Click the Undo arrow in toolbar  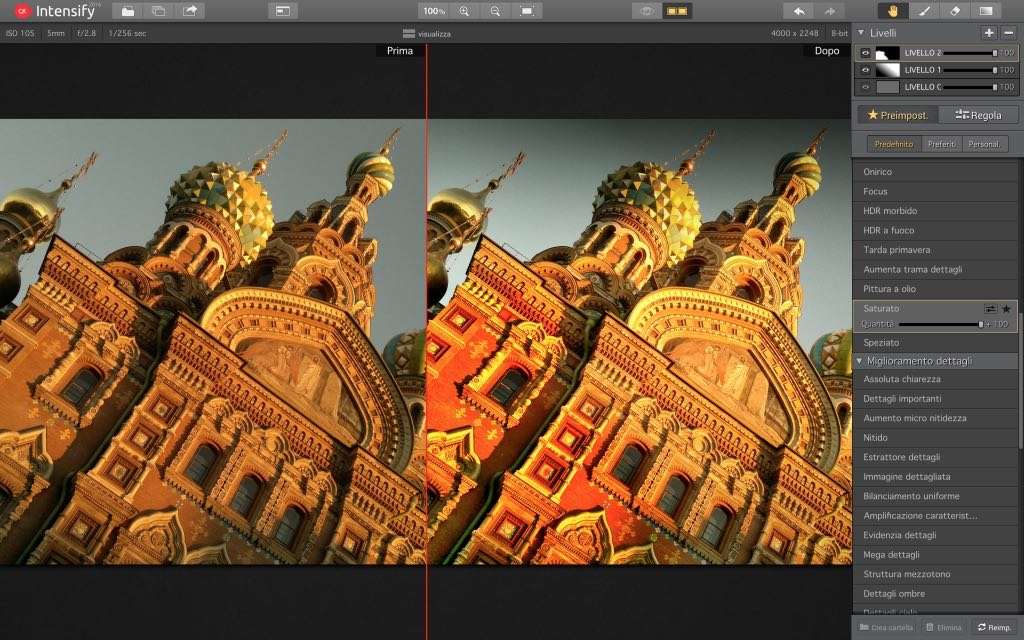(797, 11)
